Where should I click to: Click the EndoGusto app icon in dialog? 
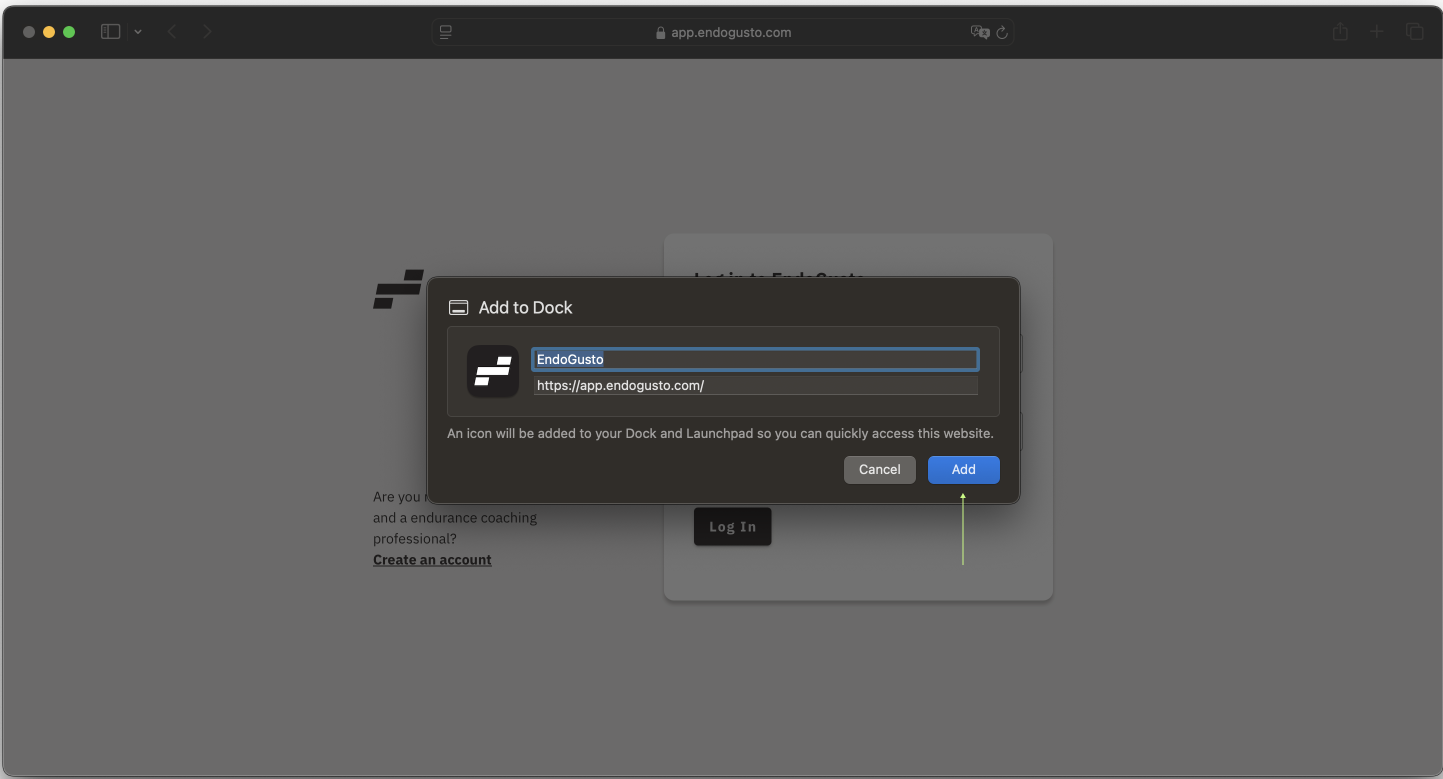(493, 371)
